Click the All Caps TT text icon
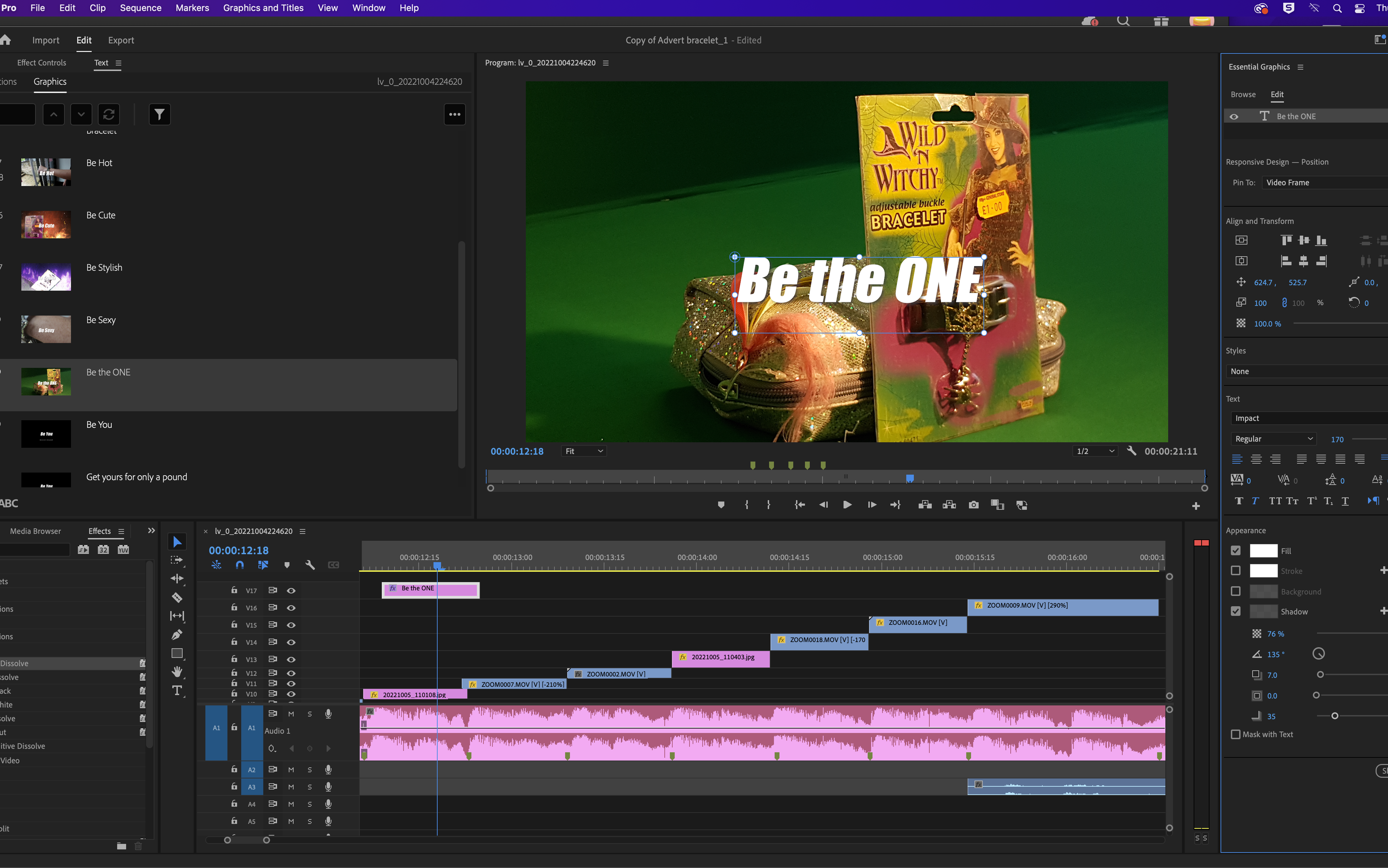 pyautogui.click(x=1275, y=500)
